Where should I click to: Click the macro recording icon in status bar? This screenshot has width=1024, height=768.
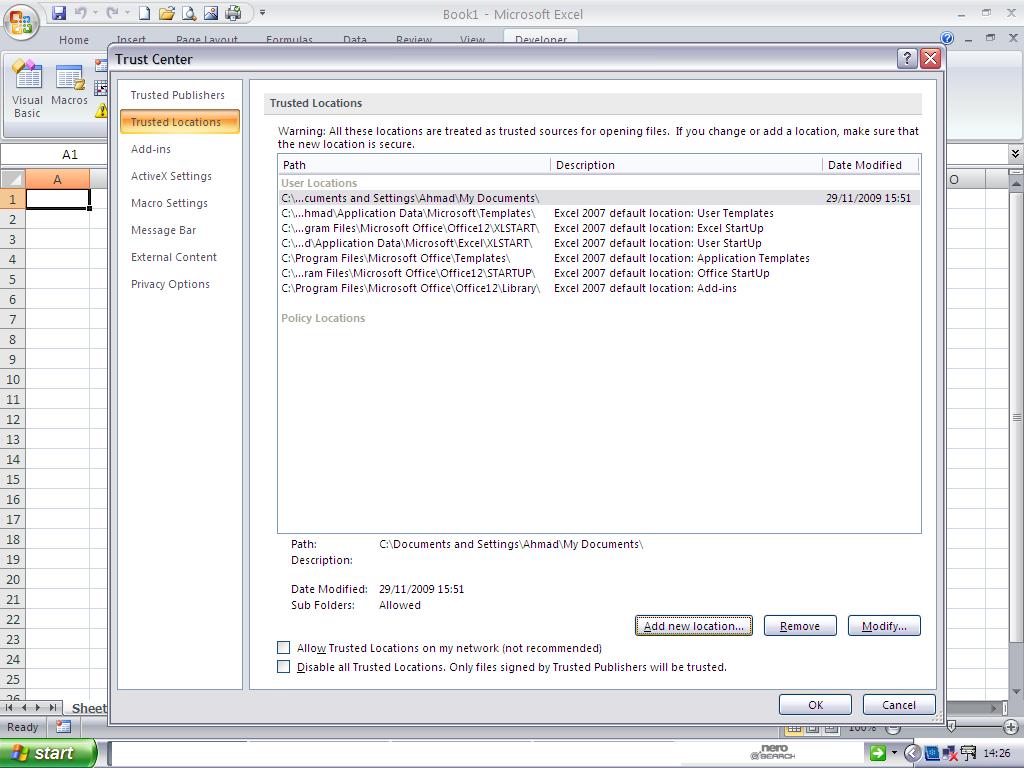[x=63, y=726]
